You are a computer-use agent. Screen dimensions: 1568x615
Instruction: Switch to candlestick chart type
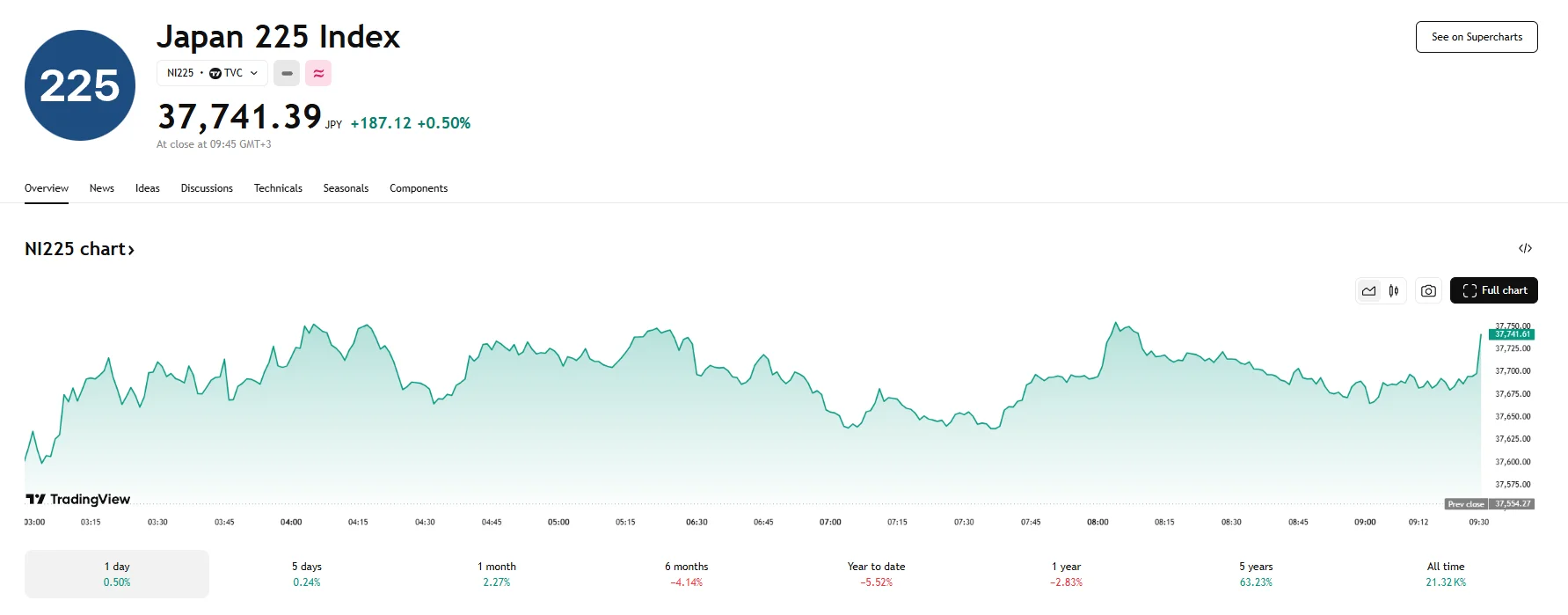tap(1394, 290)
